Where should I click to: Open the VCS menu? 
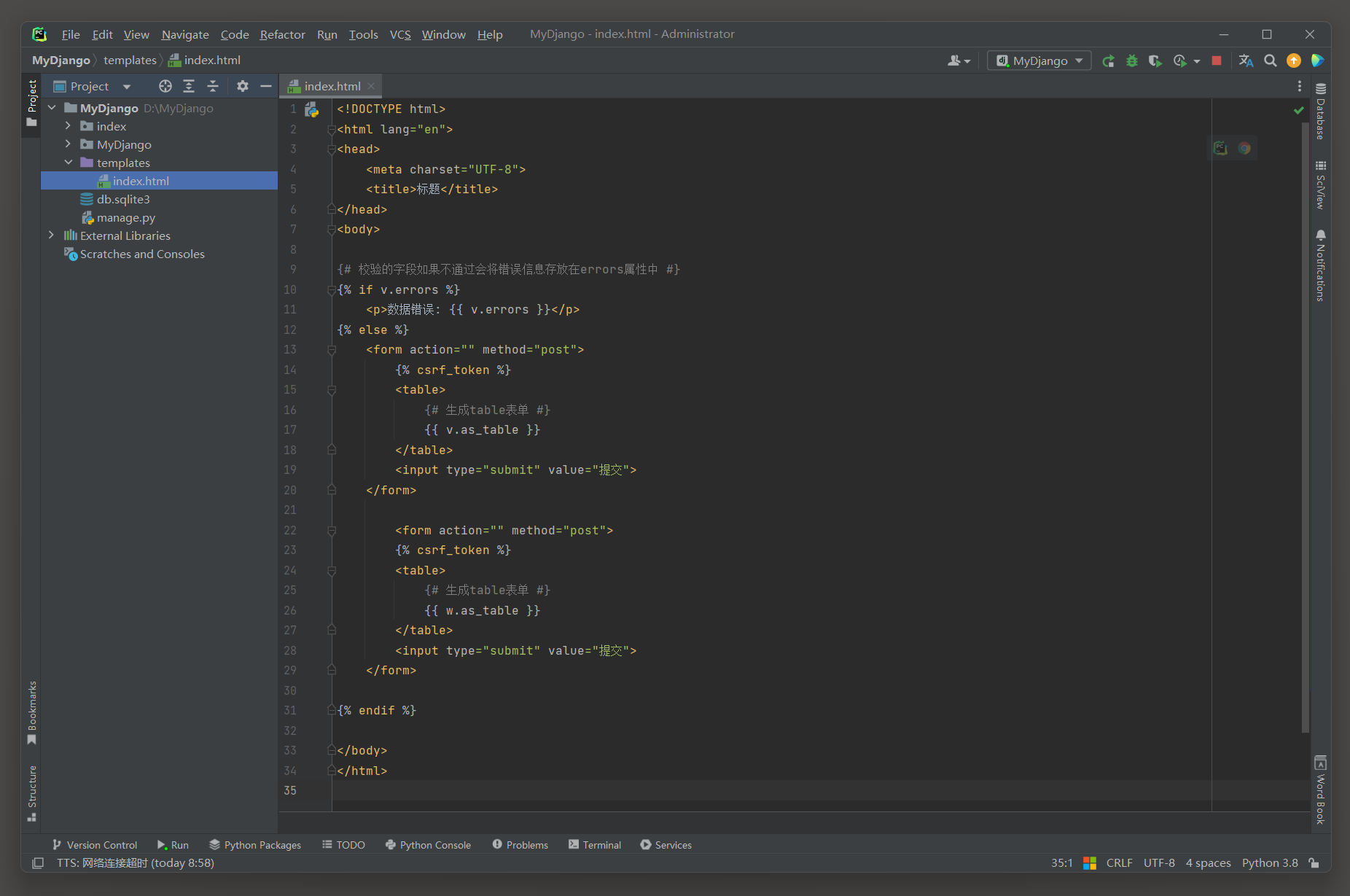[x=400, y=34]
